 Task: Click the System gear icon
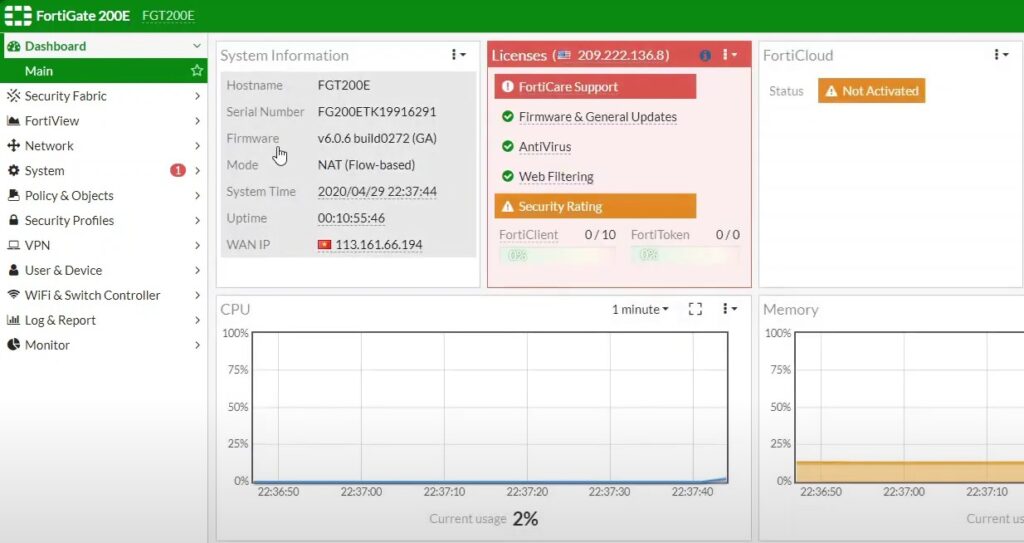click(x=13, y=171)
